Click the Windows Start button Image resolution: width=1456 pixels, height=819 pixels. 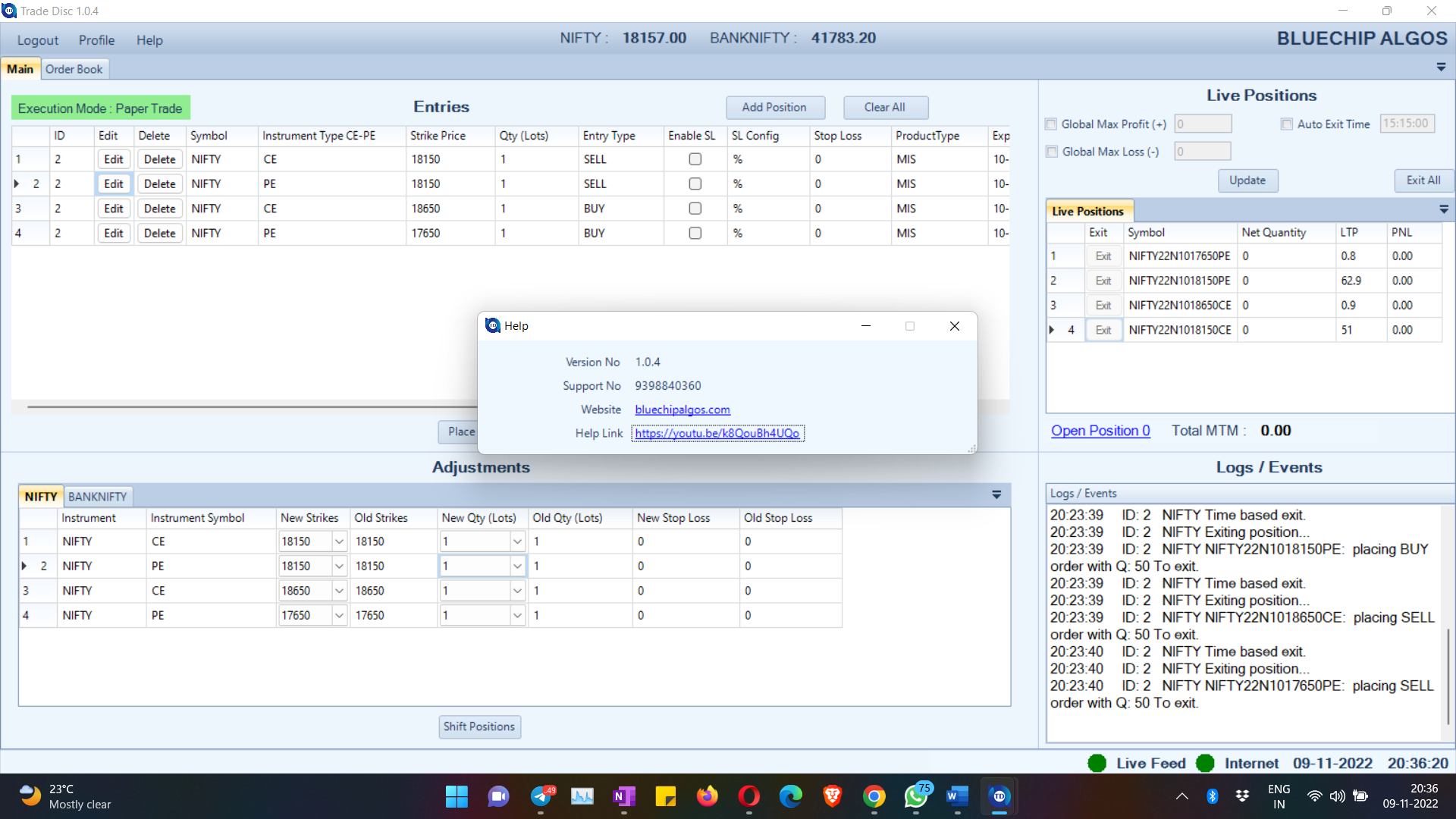click(457, 796)
